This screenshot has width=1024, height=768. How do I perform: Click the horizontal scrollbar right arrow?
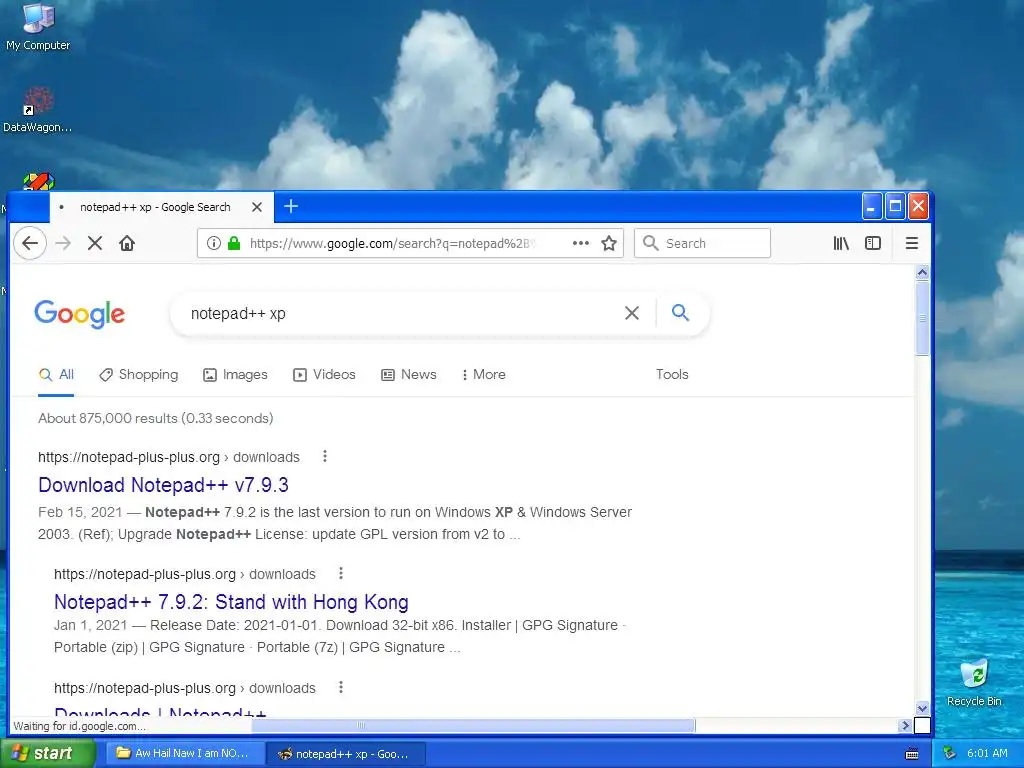coord(904,725)
